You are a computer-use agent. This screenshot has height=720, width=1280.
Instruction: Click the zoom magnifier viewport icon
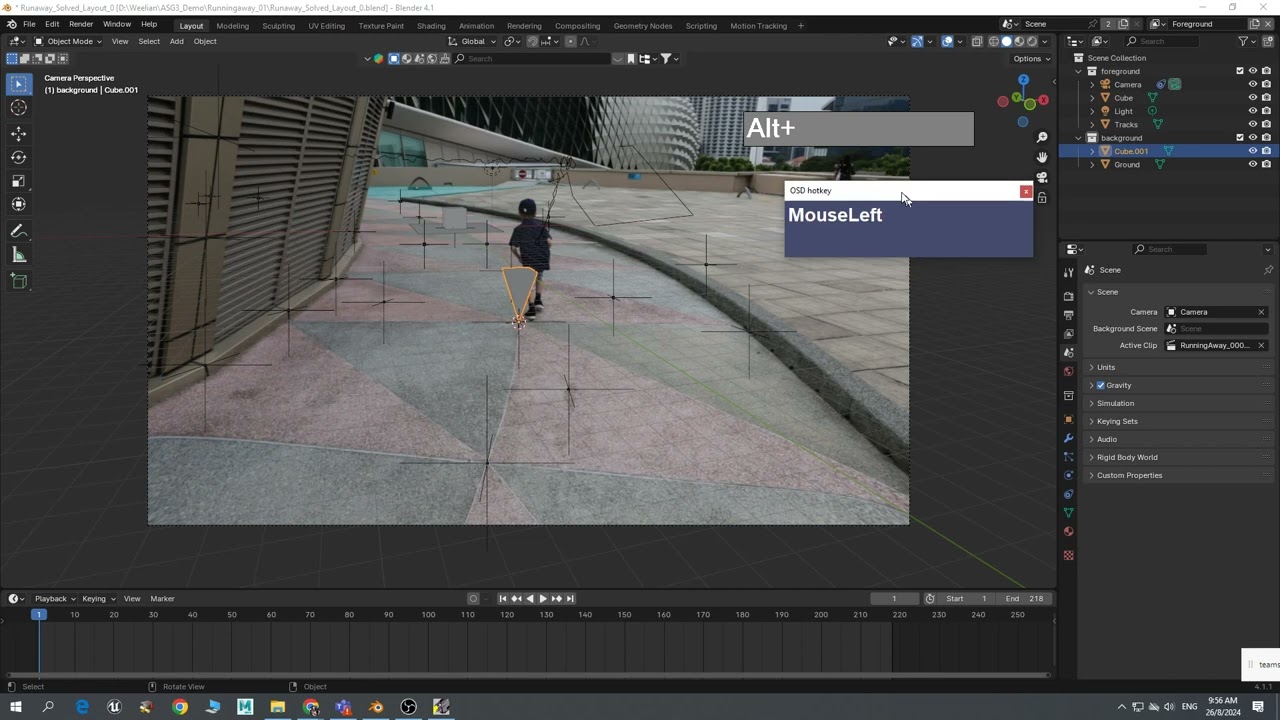[x=1042, y=137]
